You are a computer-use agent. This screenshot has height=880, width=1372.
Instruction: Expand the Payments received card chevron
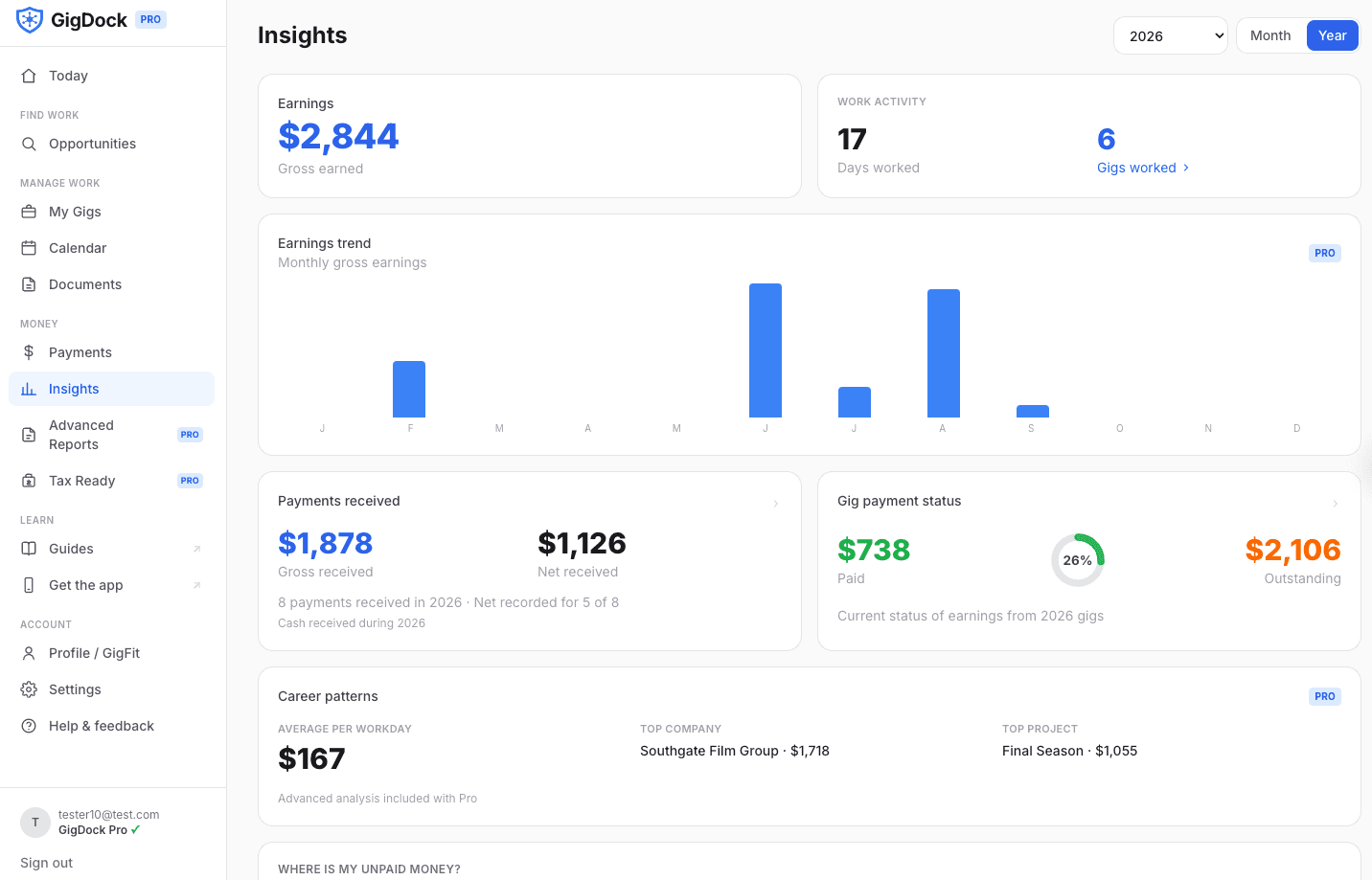coord(776,504)
